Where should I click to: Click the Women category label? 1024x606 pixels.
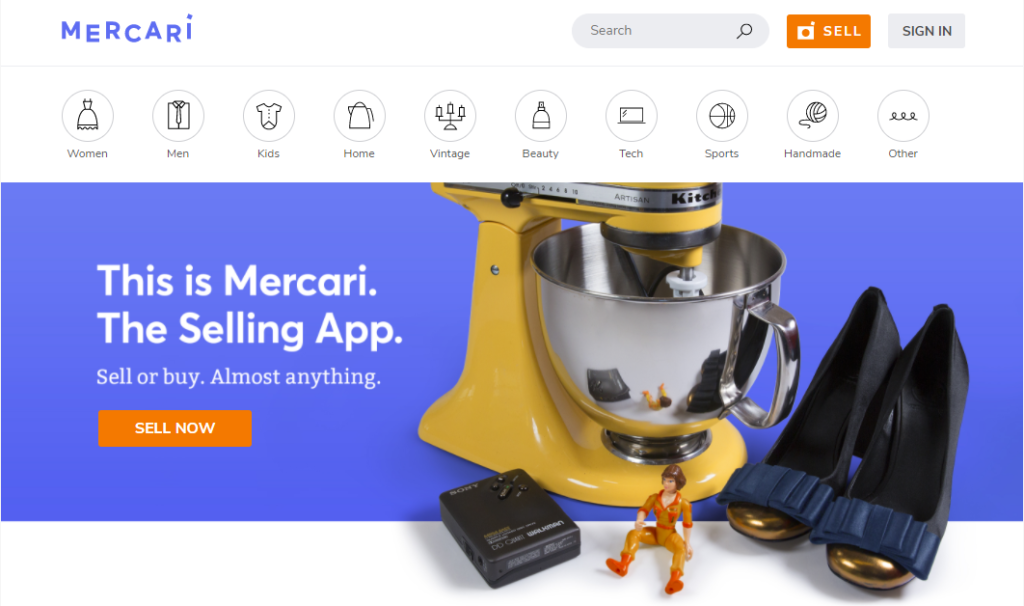[88, 153]
